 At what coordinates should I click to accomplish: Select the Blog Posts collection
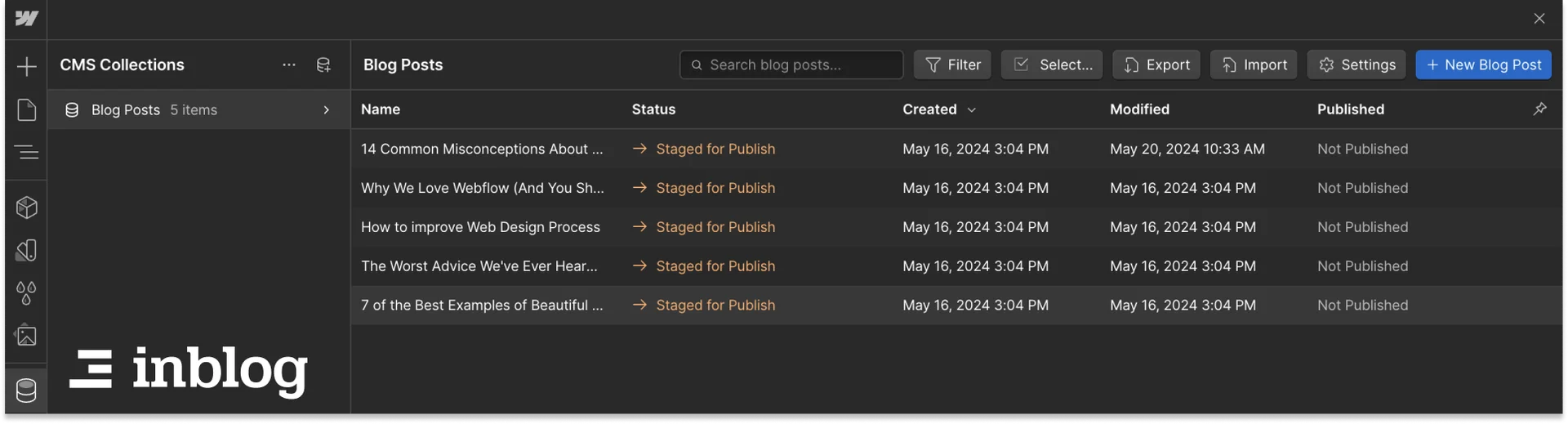click(x=126, y=110)
